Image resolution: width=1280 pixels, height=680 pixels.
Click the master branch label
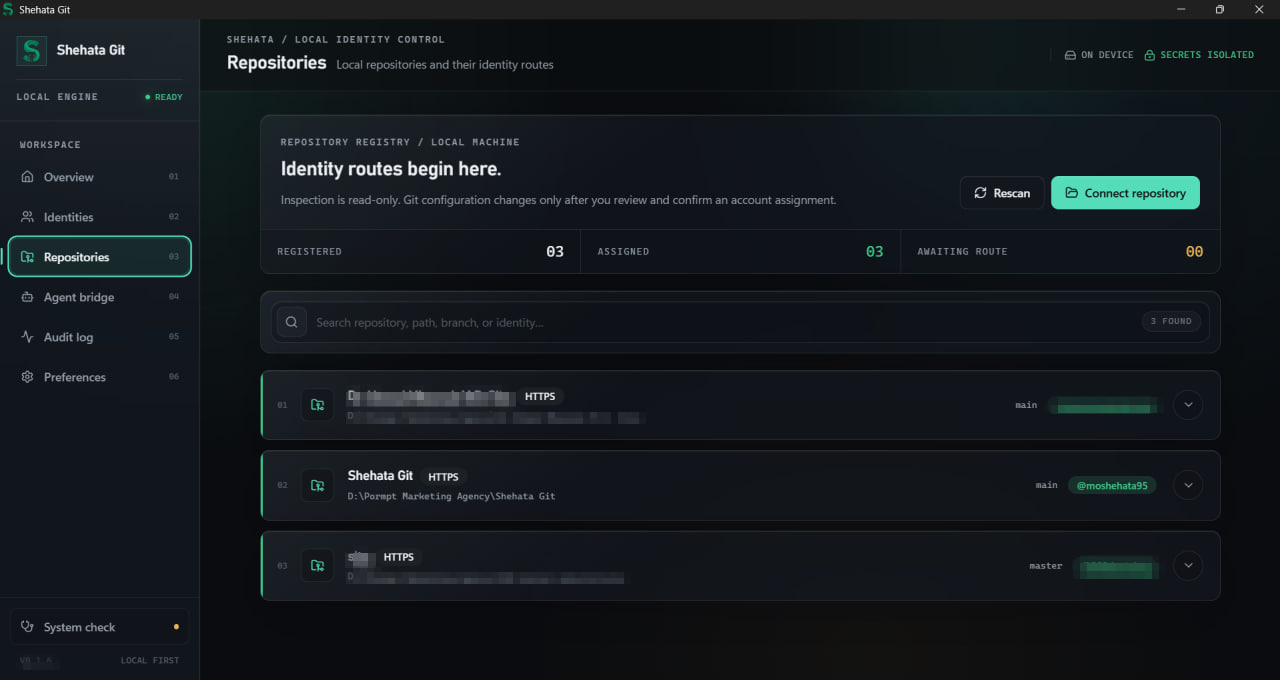pyautogui.click(x=1046, y=566)
